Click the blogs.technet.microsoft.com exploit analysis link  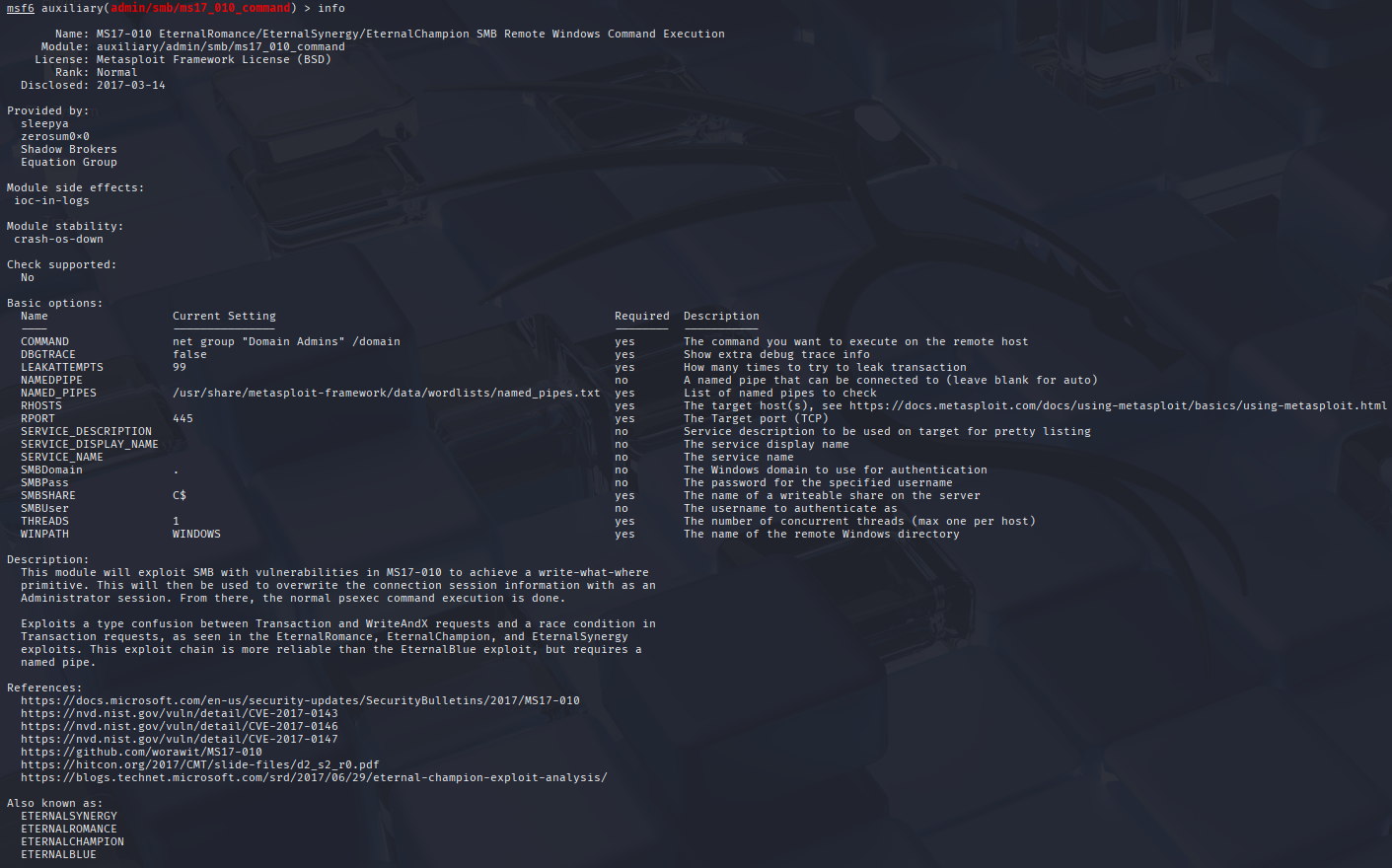314,777
